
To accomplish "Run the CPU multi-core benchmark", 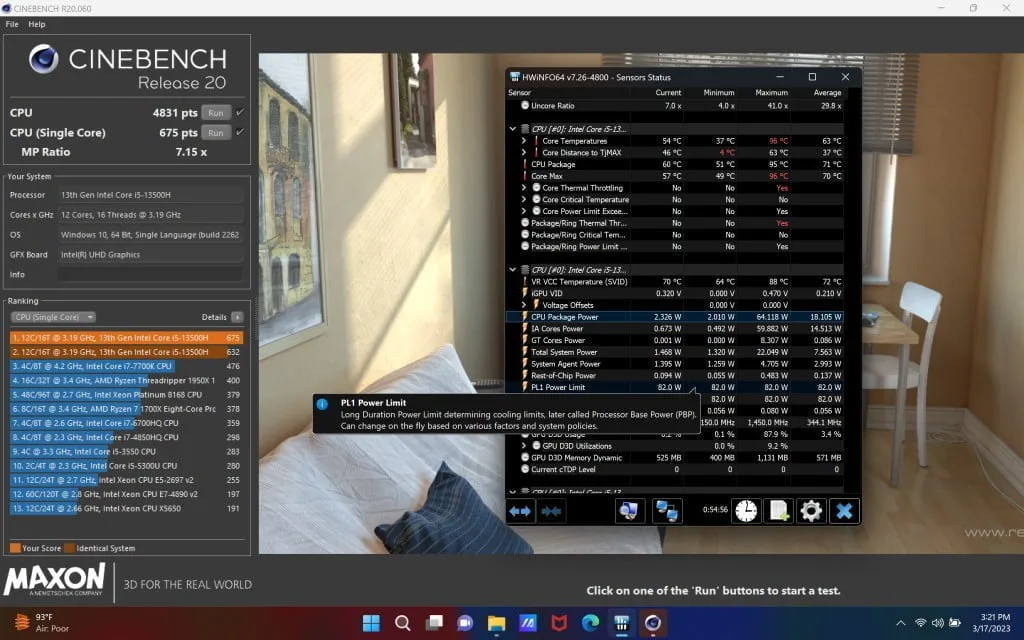I will pyautogui.click(x=215, y=113).
